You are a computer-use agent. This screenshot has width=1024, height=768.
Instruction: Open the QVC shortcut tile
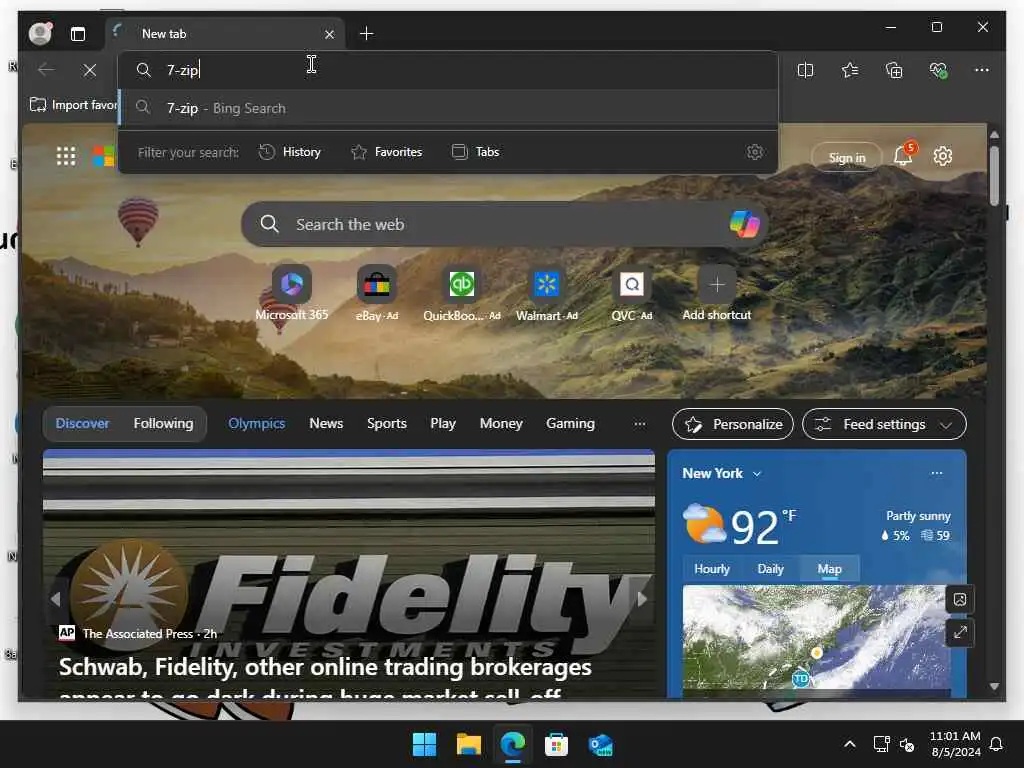632,293
